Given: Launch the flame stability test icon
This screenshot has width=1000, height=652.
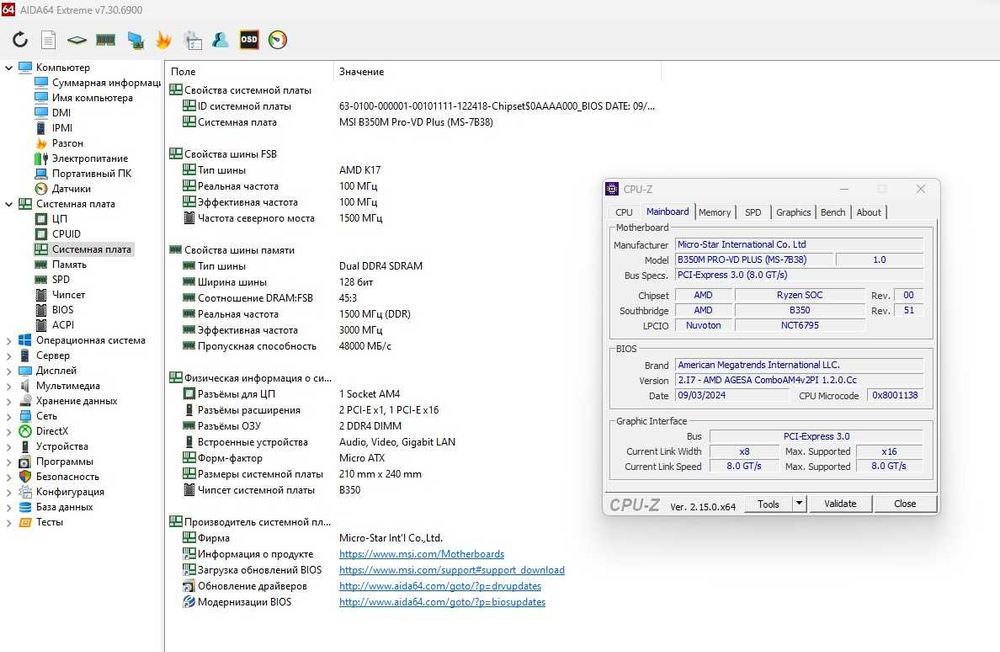Looking at the screenshot, I should [x=163, y=40].
